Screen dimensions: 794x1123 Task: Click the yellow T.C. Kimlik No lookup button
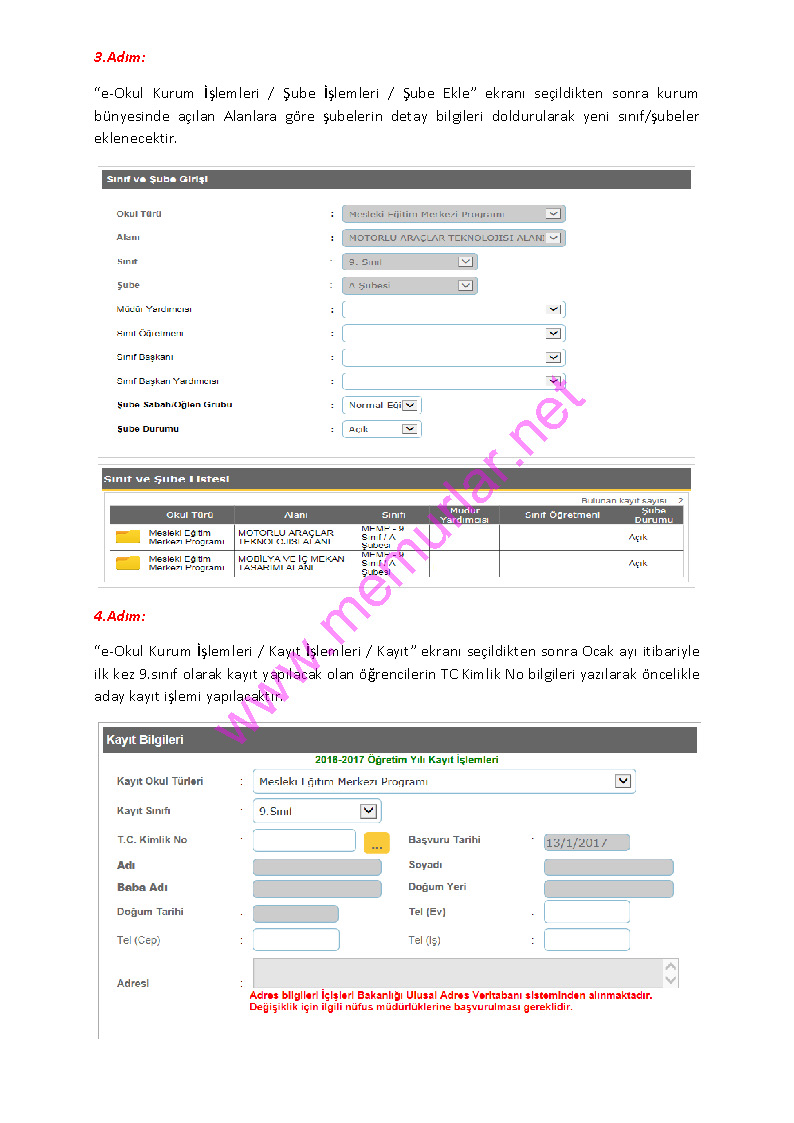[377, 843]
